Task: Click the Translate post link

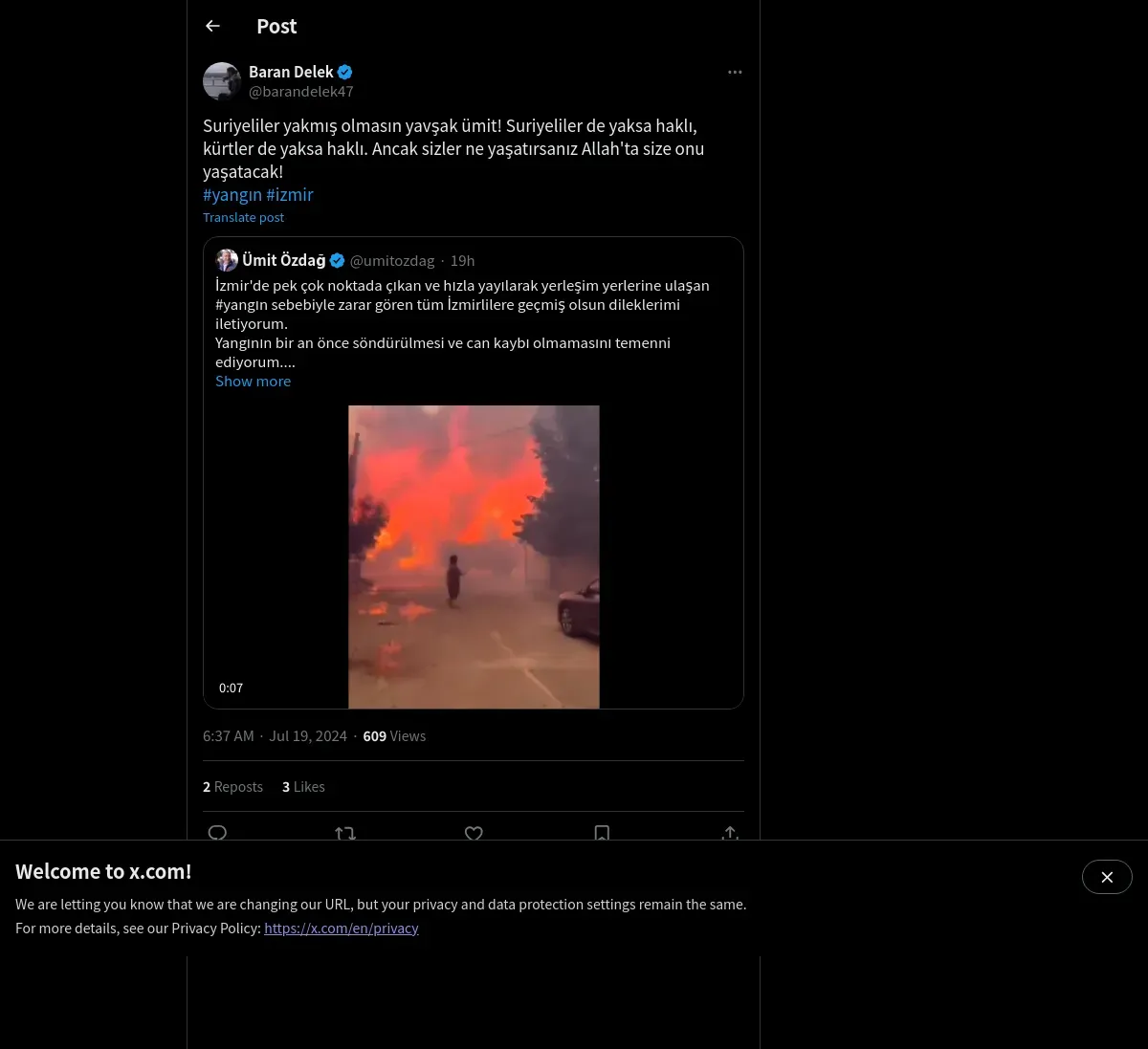Action: pos(243,217)
